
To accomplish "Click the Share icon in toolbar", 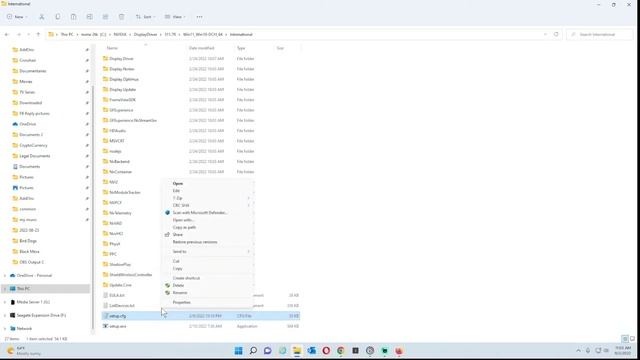I will [x=105, y=17].
